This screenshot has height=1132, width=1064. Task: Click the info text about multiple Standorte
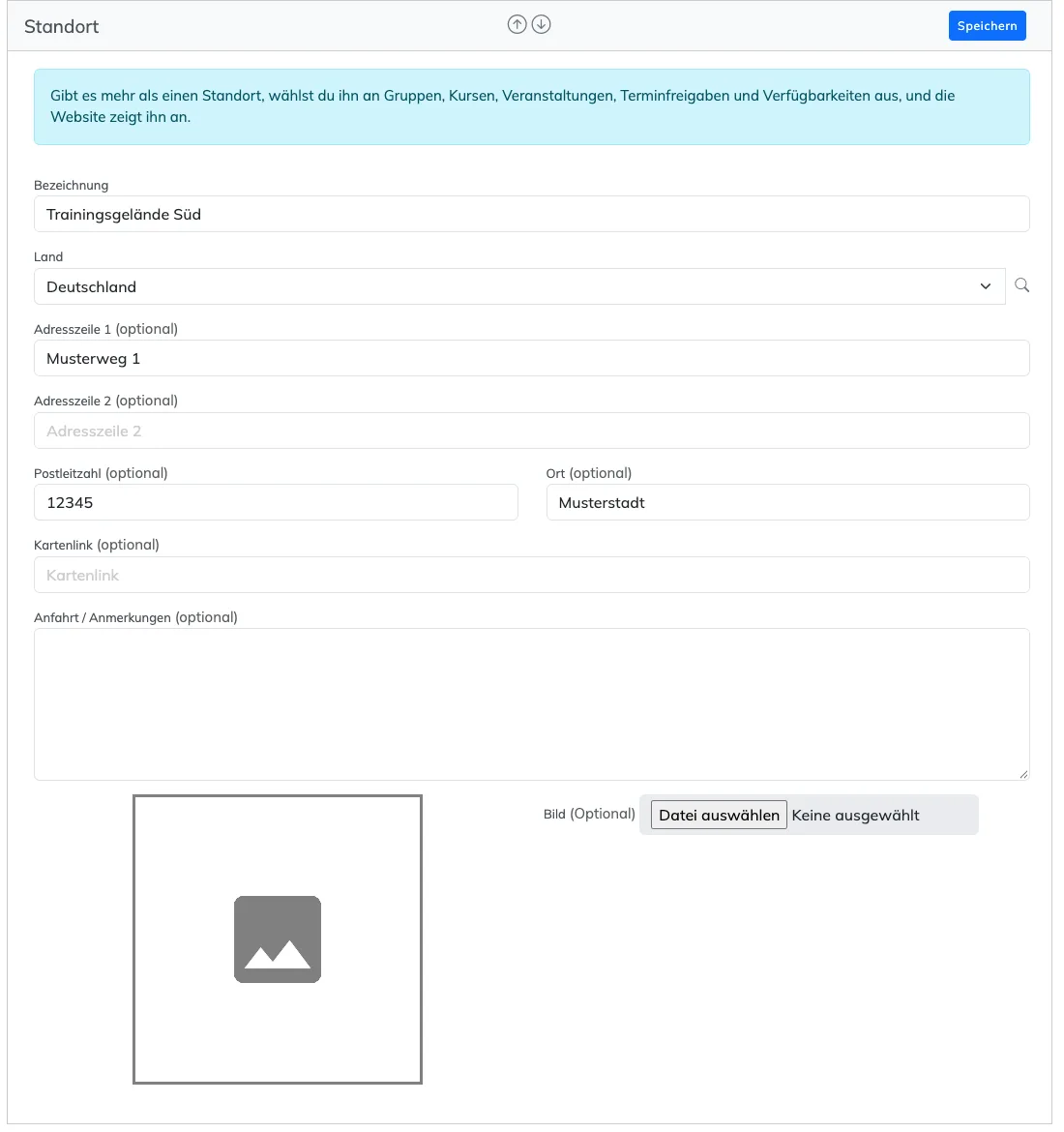(502, 106)
